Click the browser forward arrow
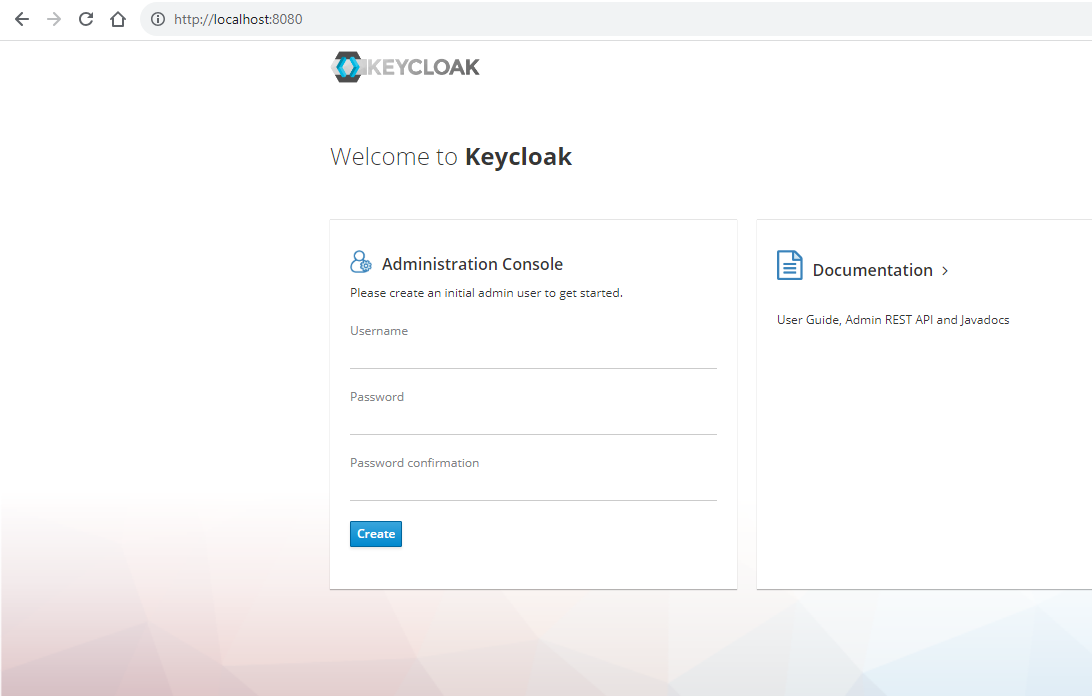 (54, 20)
